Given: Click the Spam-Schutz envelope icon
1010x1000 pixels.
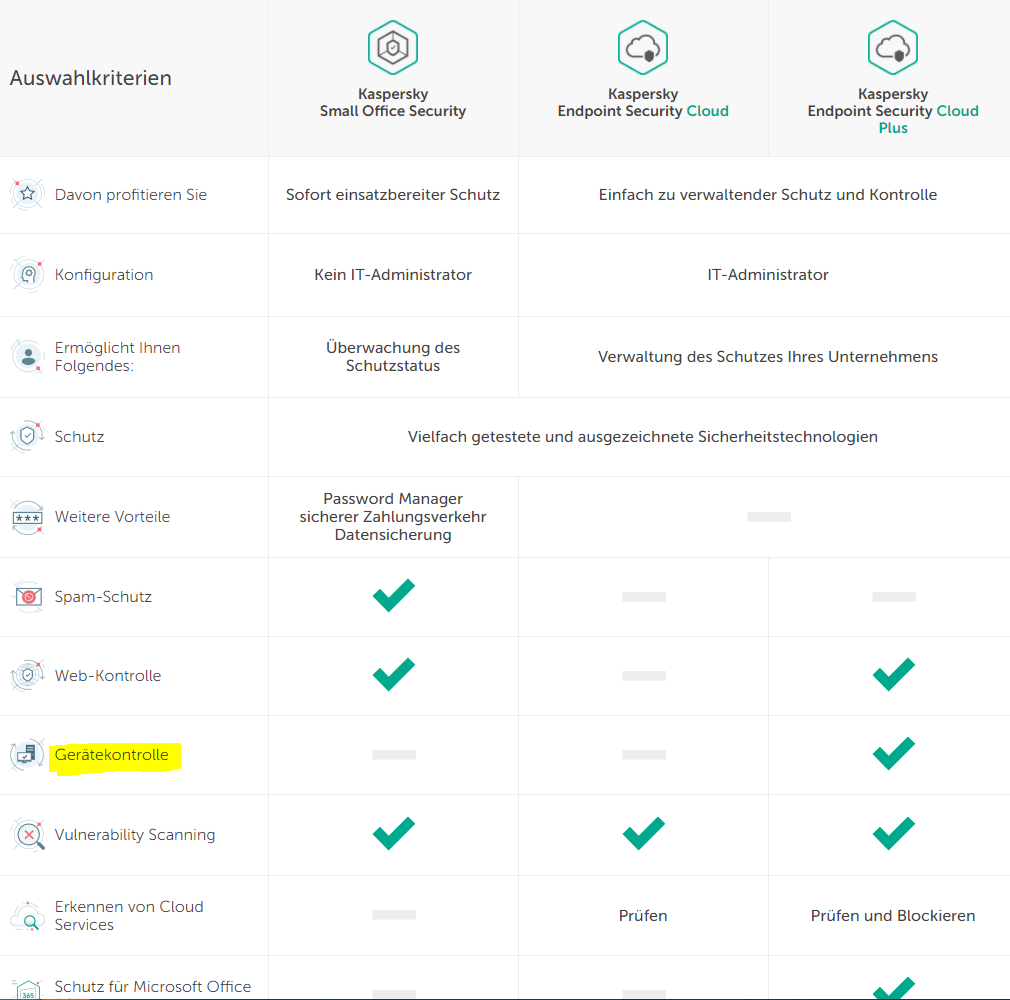Looking at the screenshot, I should click(28, 596).
